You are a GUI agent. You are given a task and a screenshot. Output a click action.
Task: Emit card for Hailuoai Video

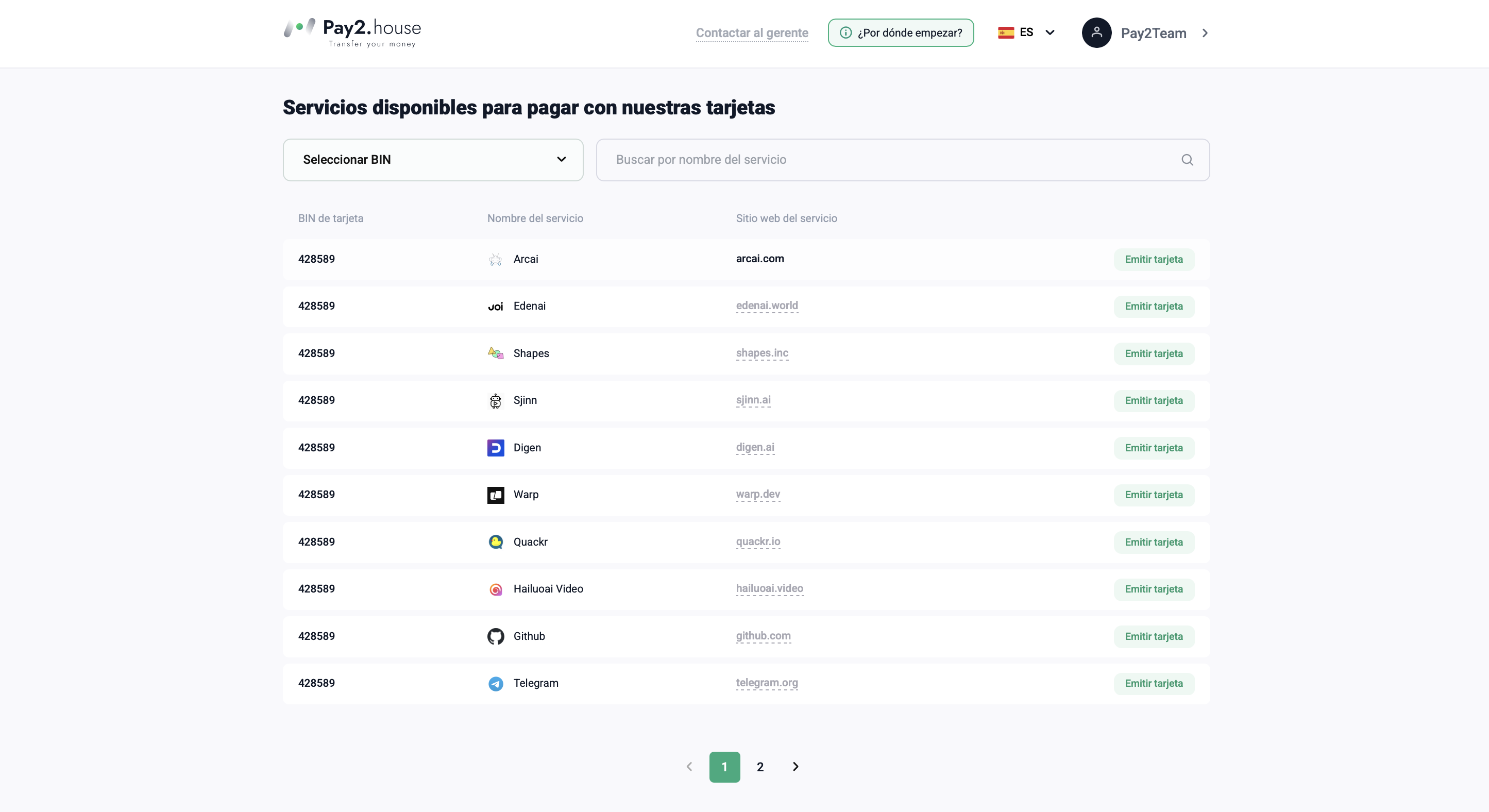pyautogui.click(x=1154, y=589)
